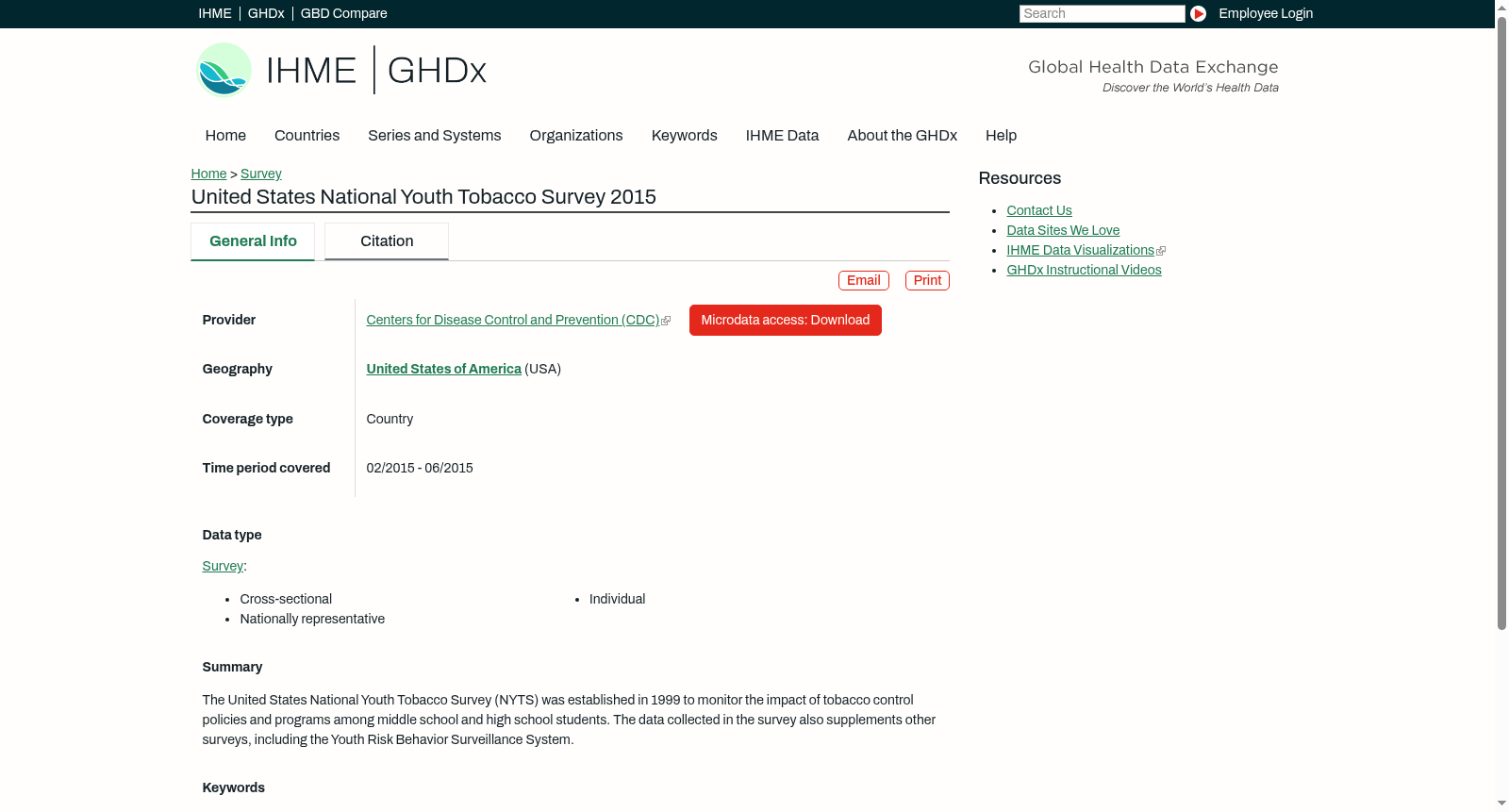This screenshot has width=1509, height=812.
Task: Click the 'Global Health Data Exchange' tagline text
Action: click(x=1152, y=67)
